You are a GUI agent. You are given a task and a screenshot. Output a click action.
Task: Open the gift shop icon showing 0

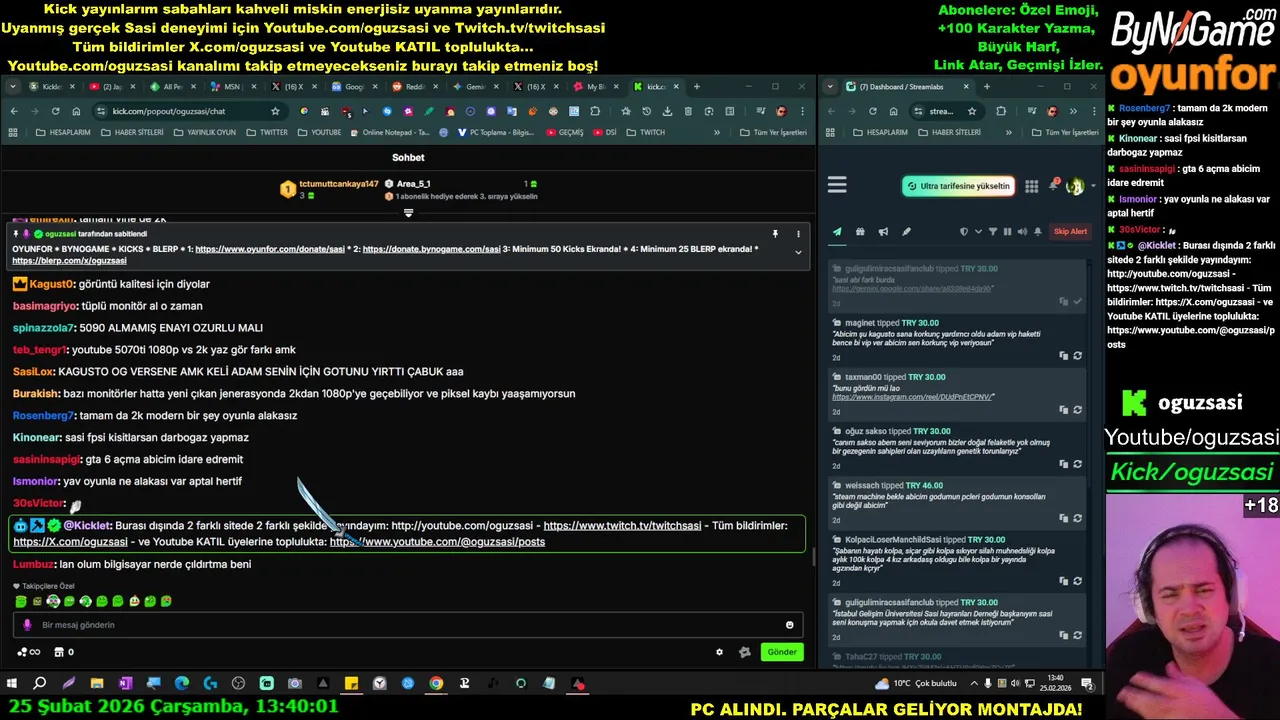click(x=64, y=652)
